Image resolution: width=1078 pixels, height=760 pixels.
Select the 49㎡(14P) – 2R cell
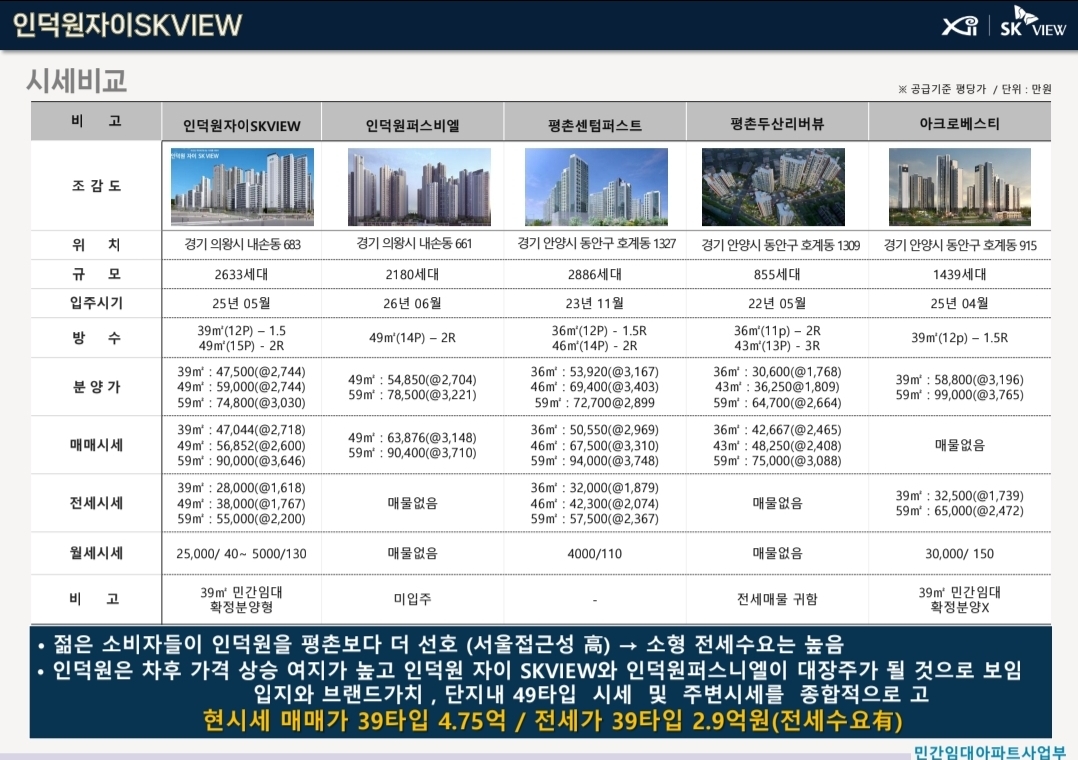(412, 338)
